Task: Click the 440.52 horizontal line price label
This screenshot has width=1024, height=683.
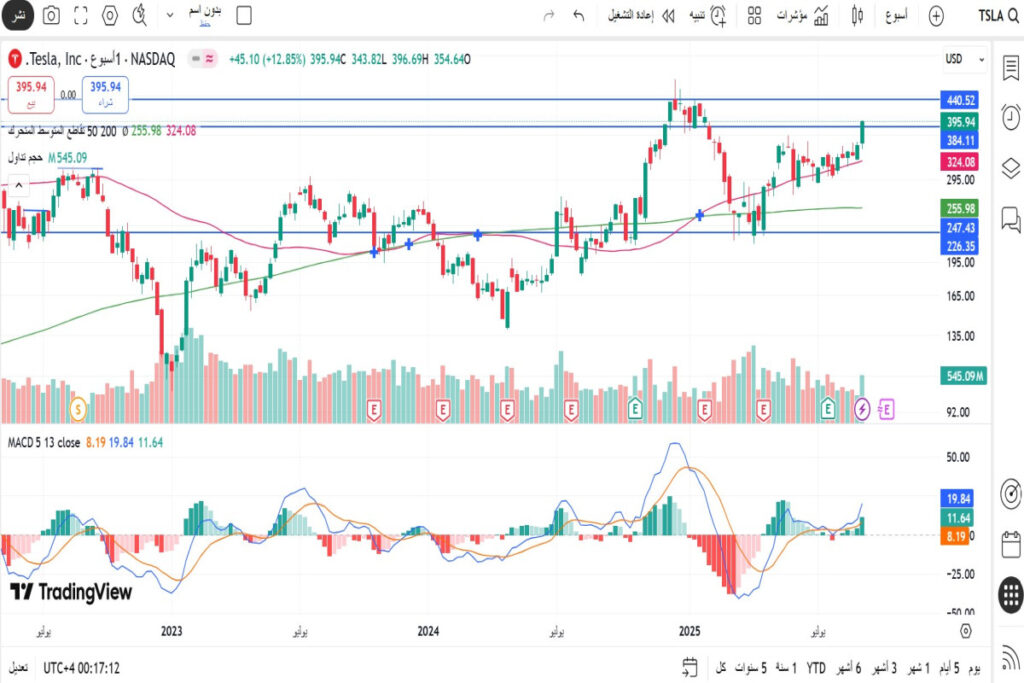Action: click(x=961, y=100)
